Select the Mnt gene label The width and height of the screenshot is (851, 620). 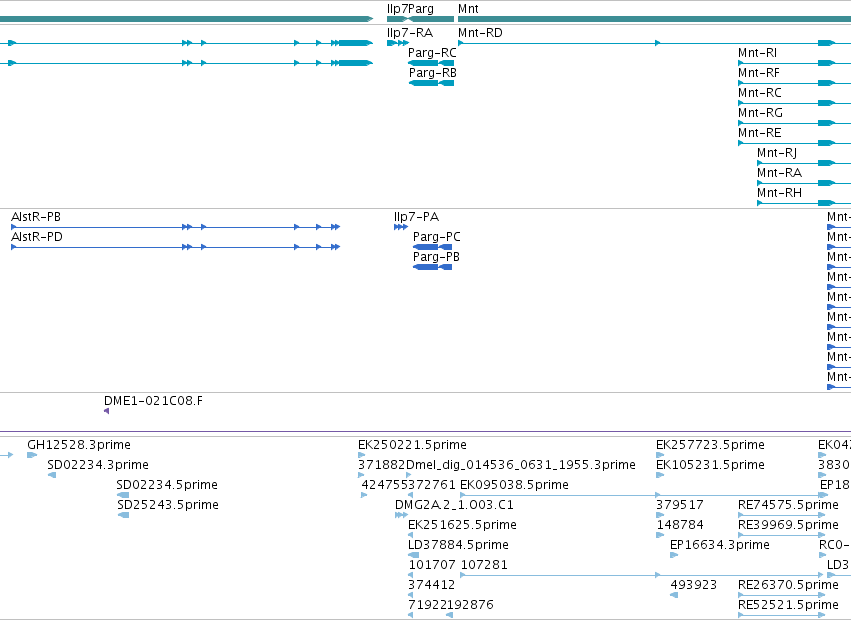click(468, 9)
